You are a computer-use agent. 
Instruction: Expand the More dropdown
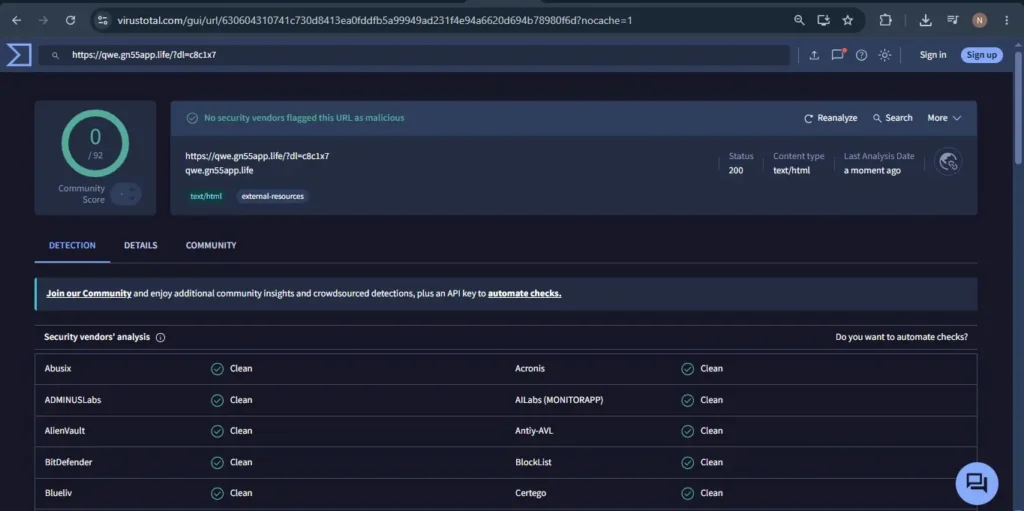pos(944,118)
